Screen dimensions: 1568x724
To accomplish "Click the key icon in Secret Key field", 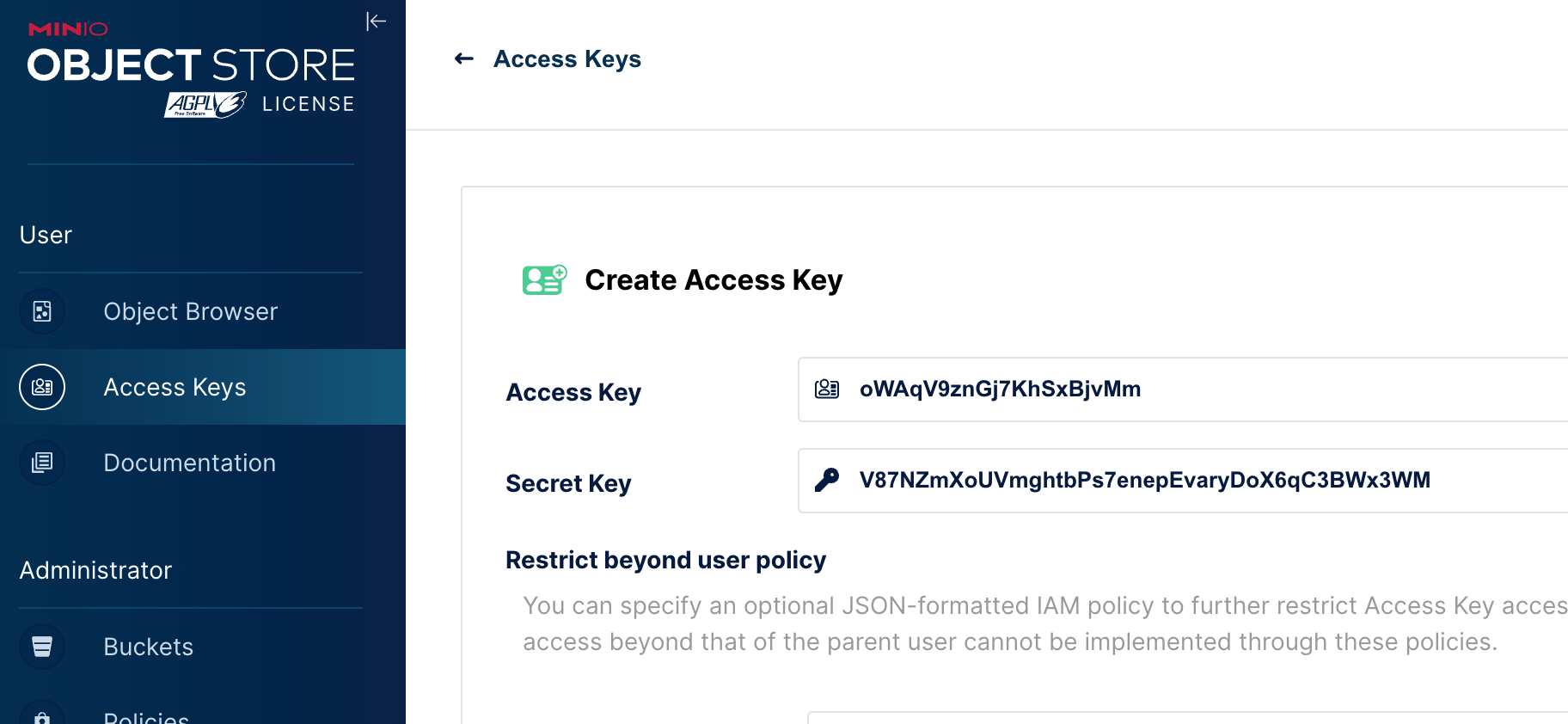I will (x=827, y=480).
